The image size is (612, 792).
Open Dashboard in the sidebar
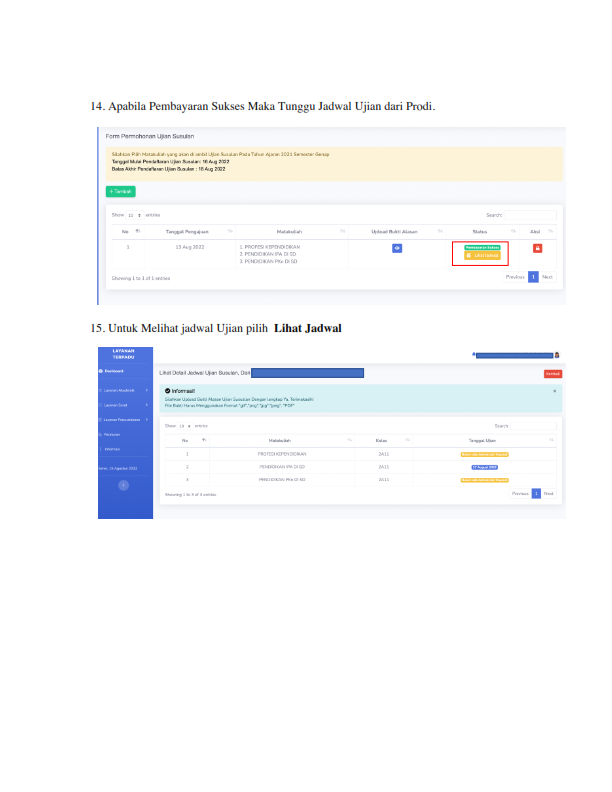112,371
